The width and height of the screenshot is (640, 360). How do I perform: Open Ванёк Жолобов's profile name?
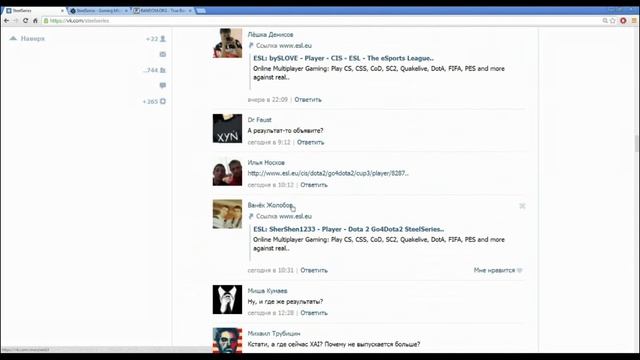270,205
